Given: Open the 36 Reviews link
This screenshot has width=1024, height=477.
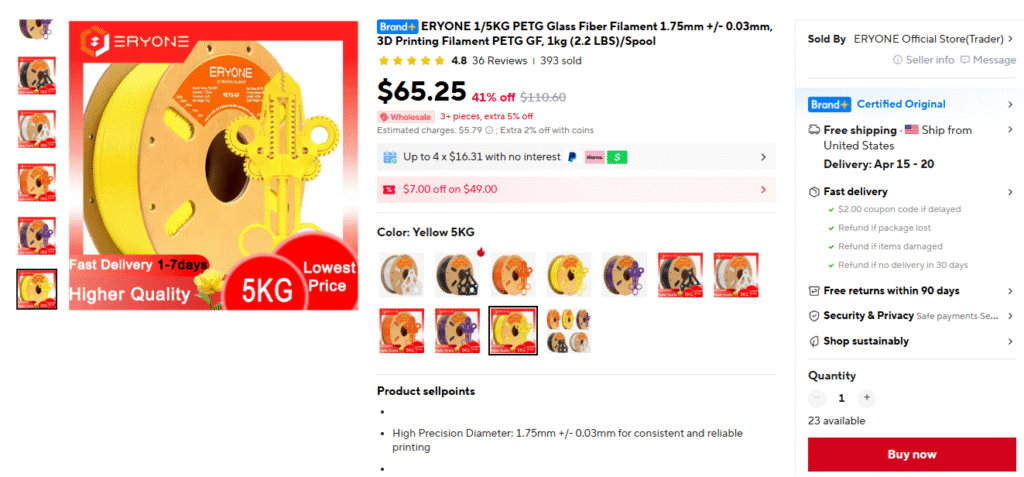Looking at the screenshot, I should 499,61.
